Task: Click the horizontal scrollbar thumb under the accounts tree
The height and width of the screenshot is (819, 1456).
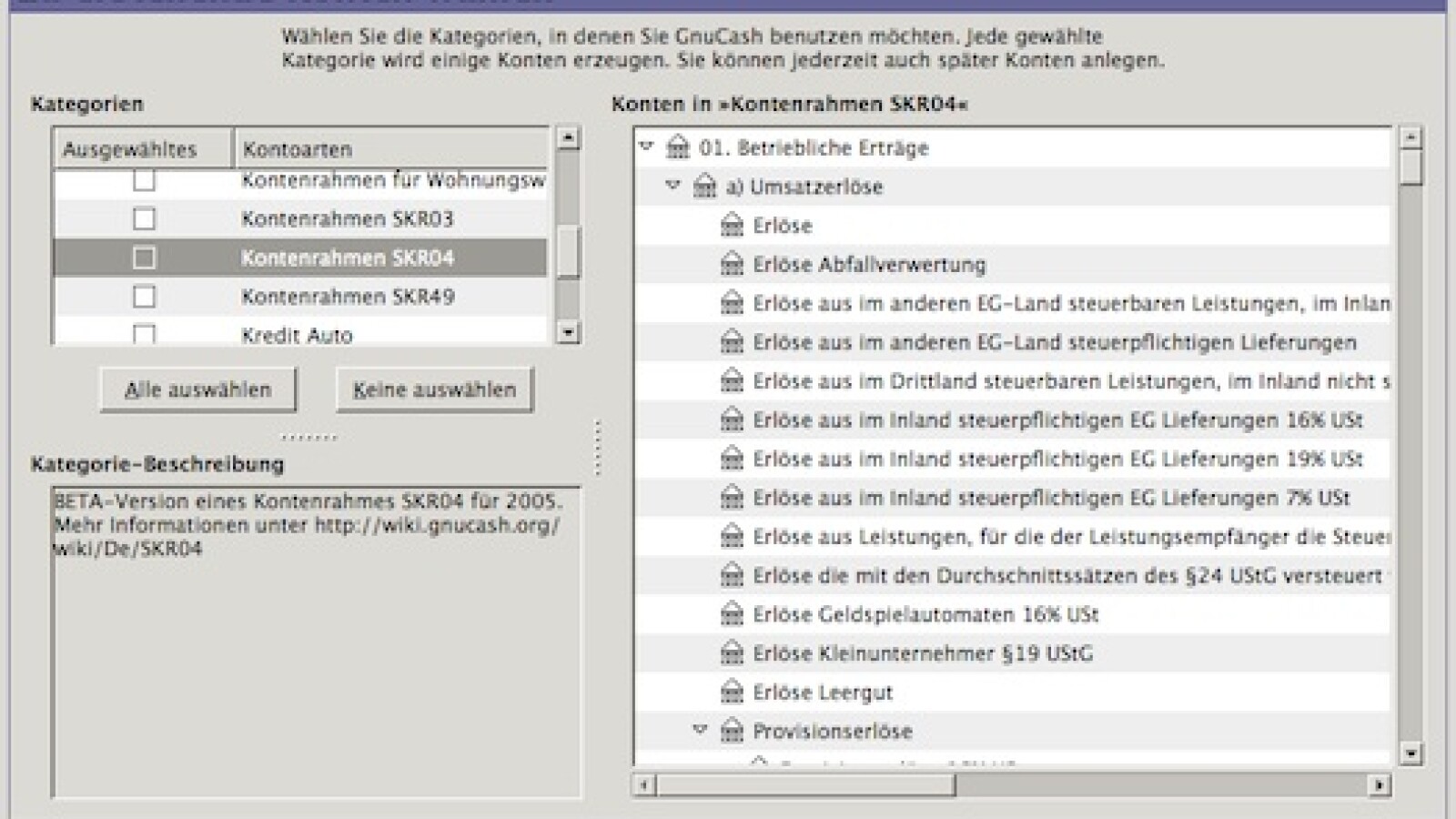Action: (x=805, y=784)
